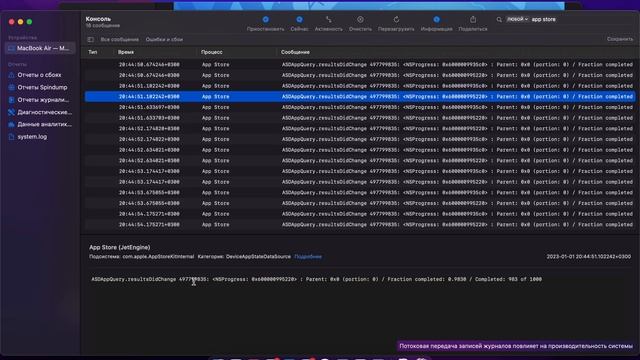640x360 pixels.
Task: Clear the log with Очистить
Action: 360,24
